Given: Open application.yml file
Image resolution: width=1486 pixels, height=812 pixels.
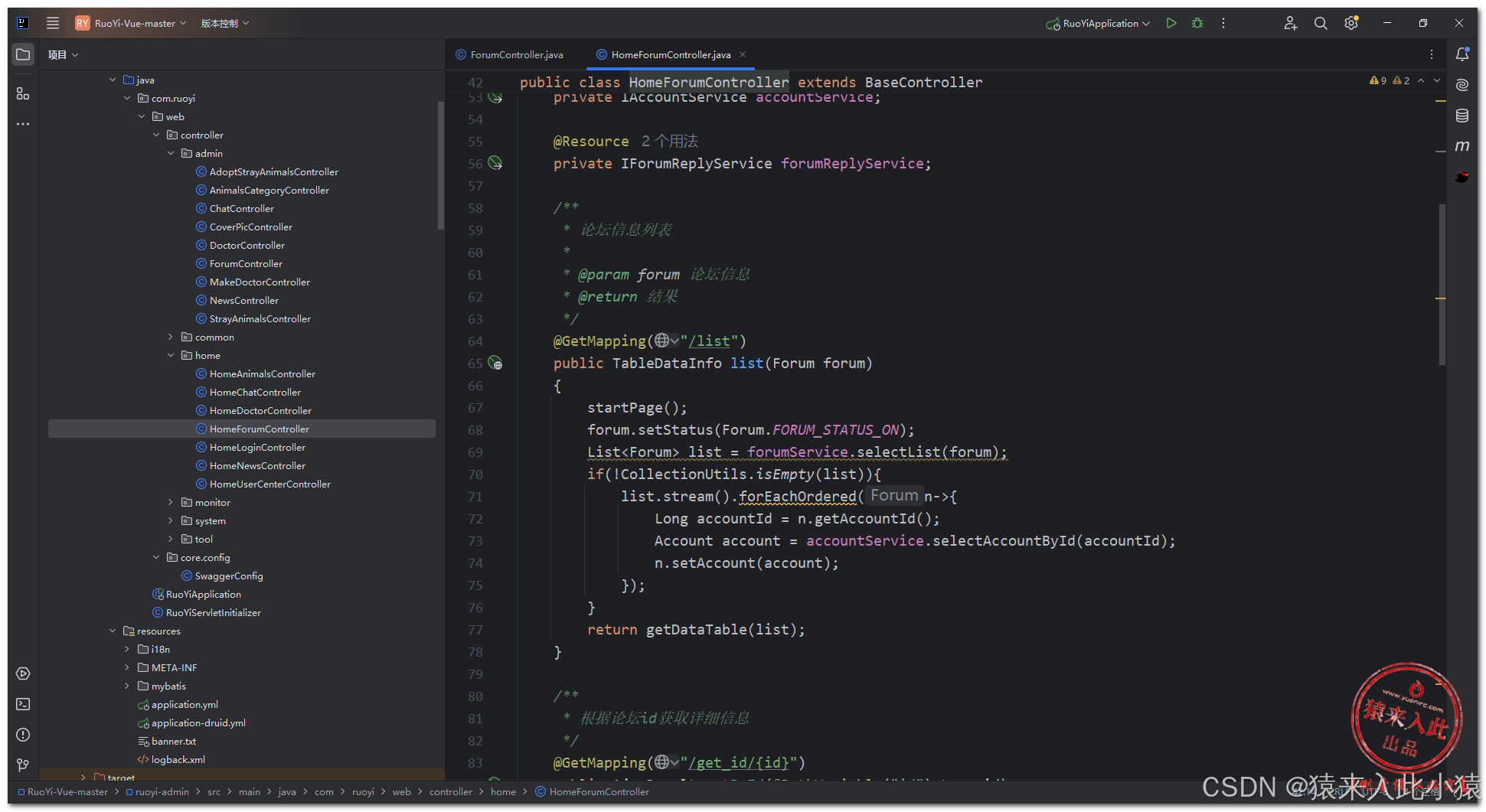Looking at the screenshot, I should pos(185,704).
